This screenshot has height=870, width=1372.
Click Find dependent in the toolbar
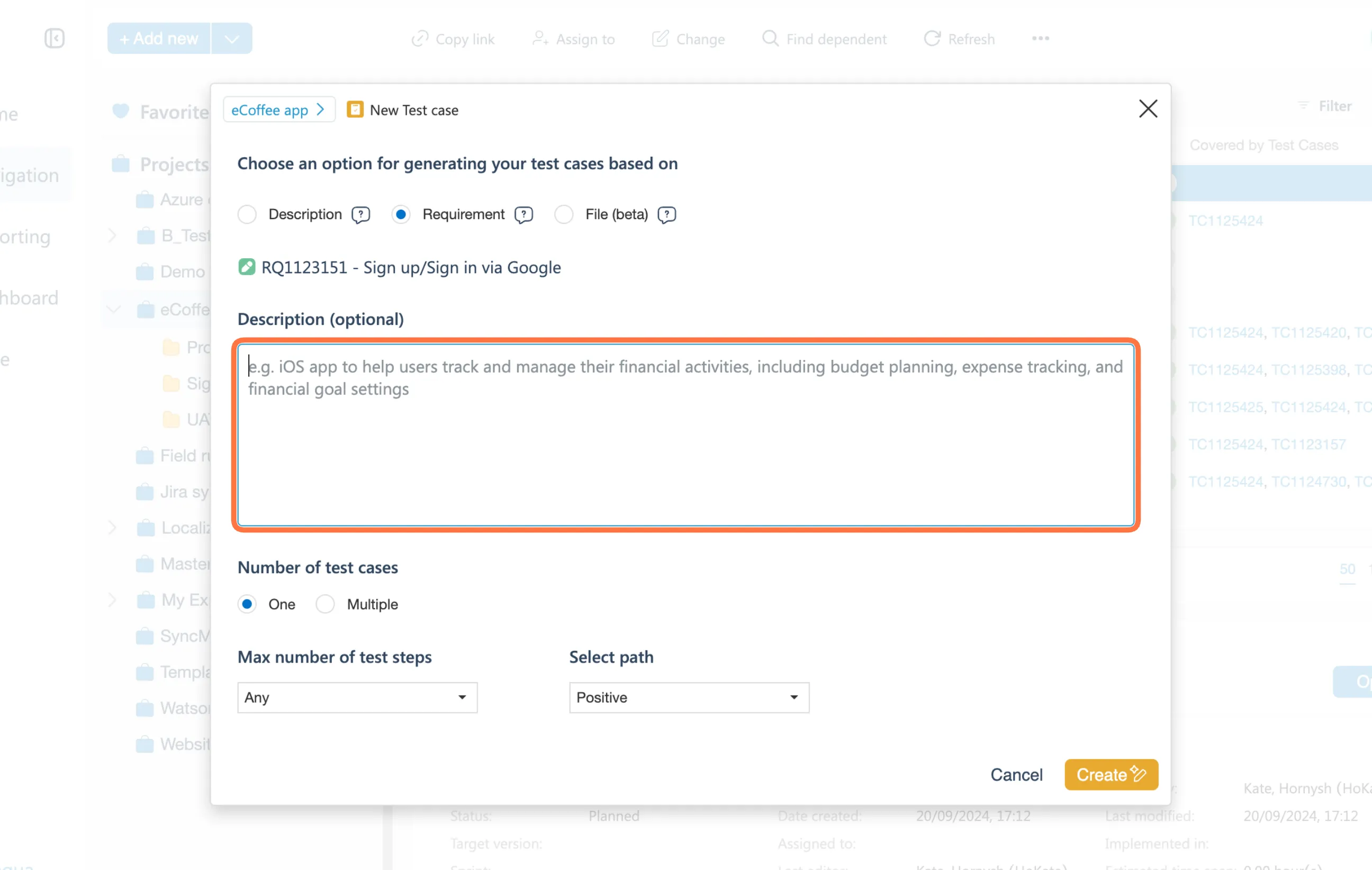pos(824,39)
